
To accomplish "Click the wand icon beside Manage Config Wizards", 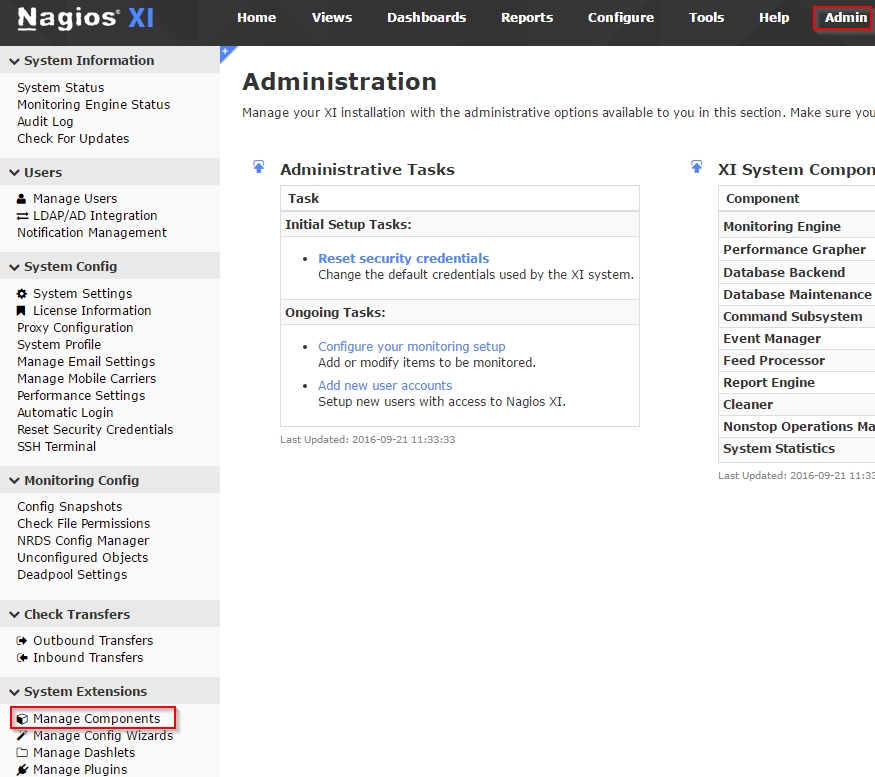I will coord(22,736).
